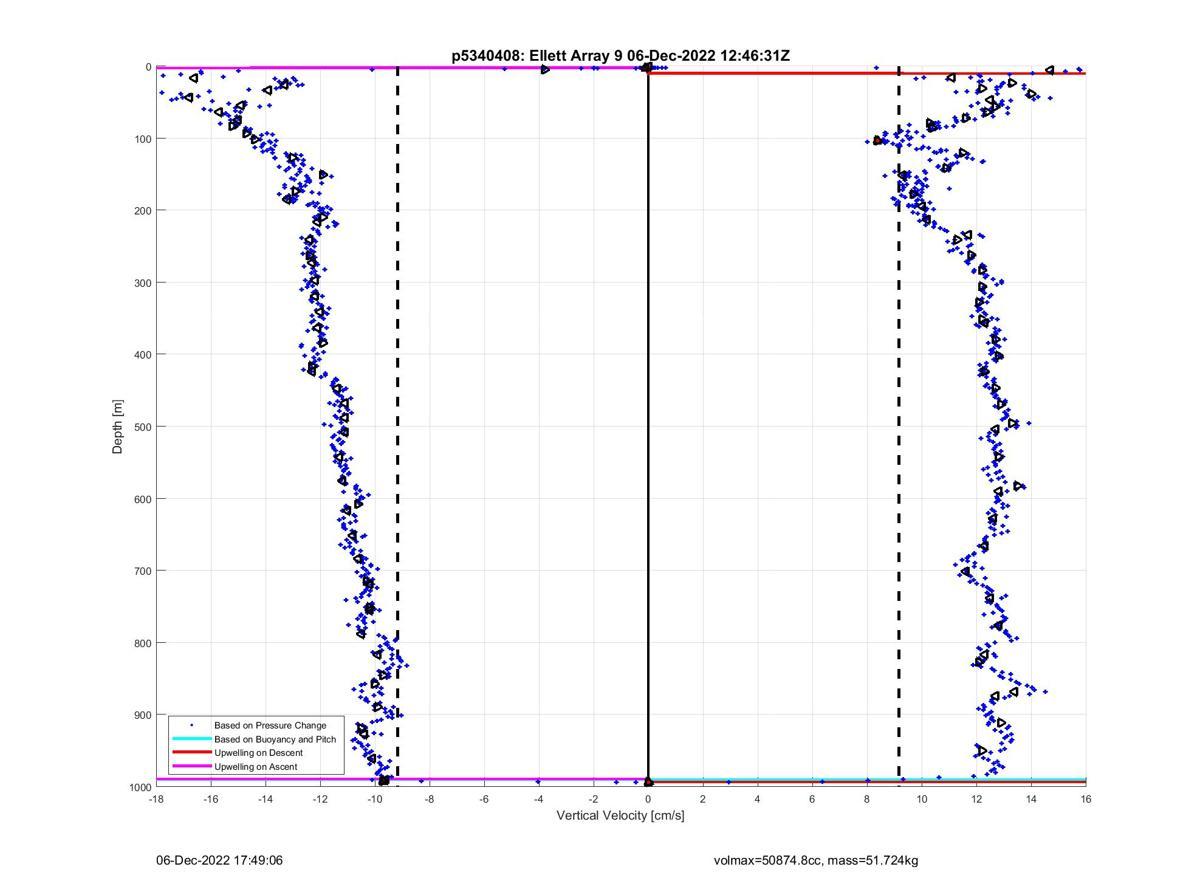The width and height of the screenshot is (1200, 885).
Task: Click x-axis tick label 16
Action: 1086,799
